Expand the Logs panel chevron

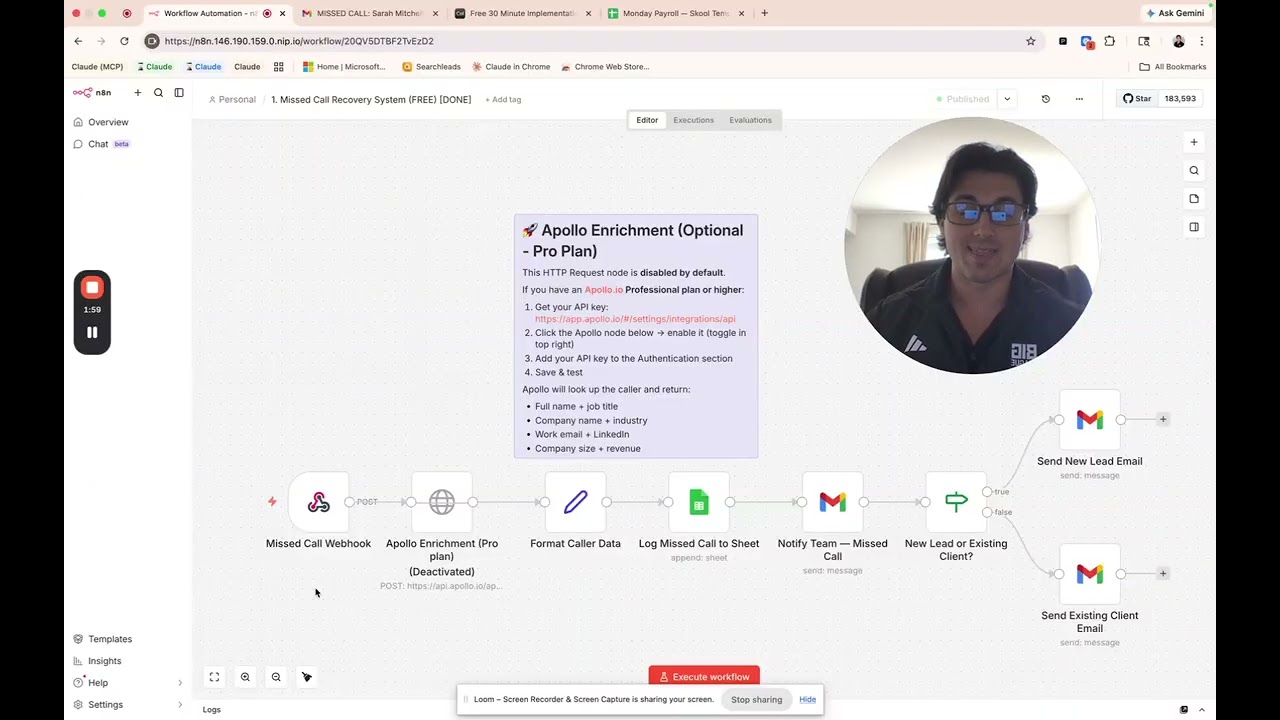pos(1202,710)
